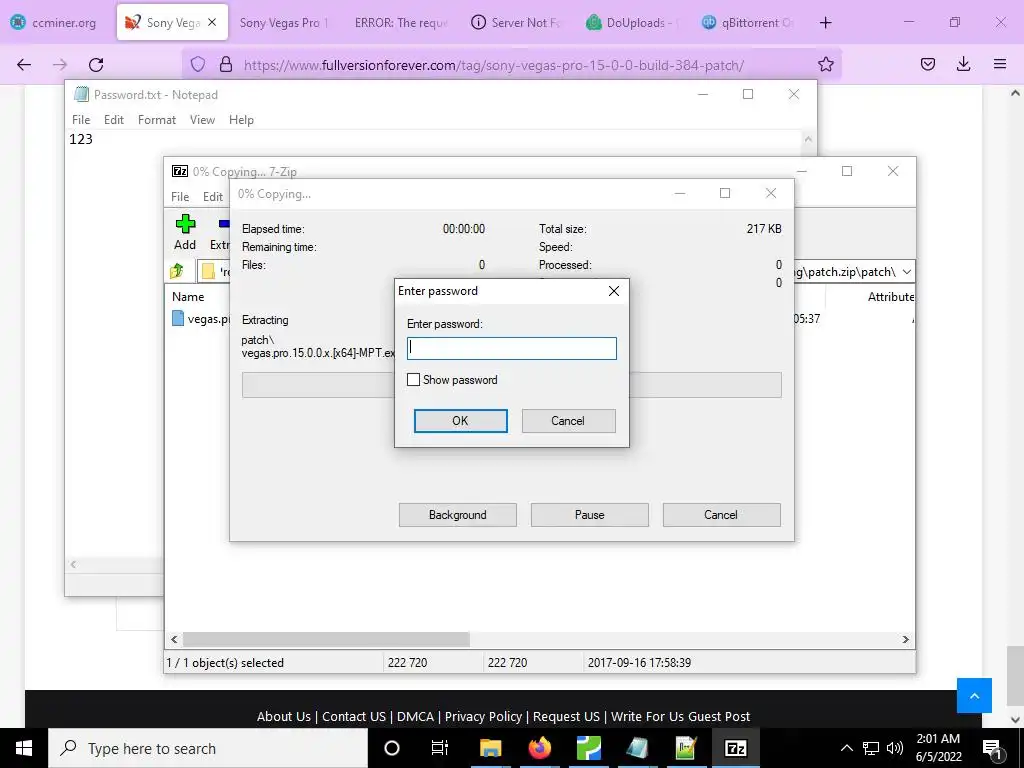Reload the current page

96,64
